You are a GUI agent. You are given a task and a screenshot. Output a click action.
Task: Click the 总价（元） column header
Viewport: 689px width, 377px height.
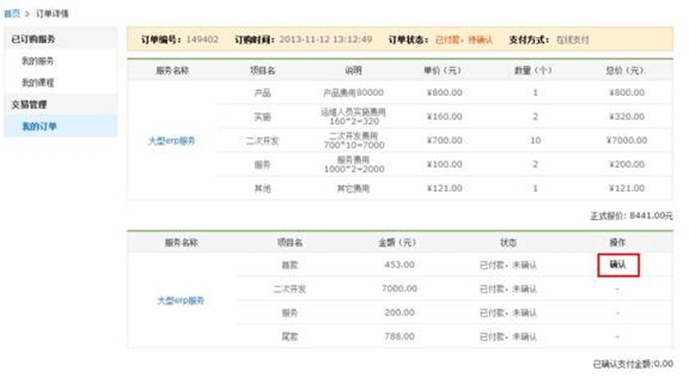point(624,70)
